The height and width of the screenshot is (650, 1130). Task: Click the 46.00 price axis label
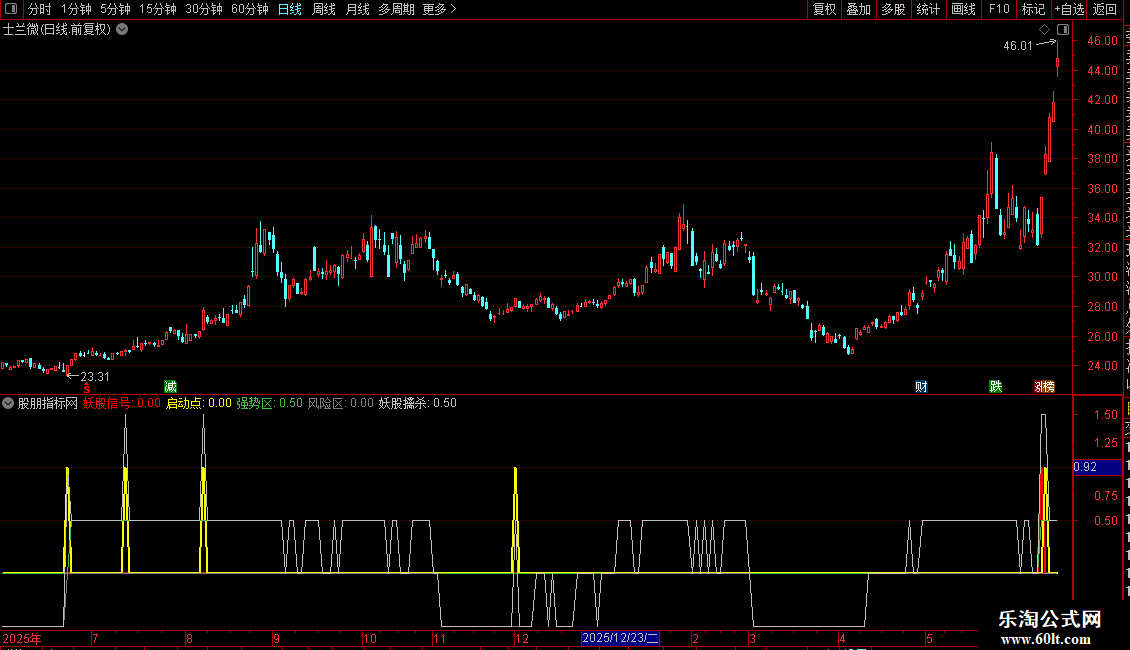1103,41
